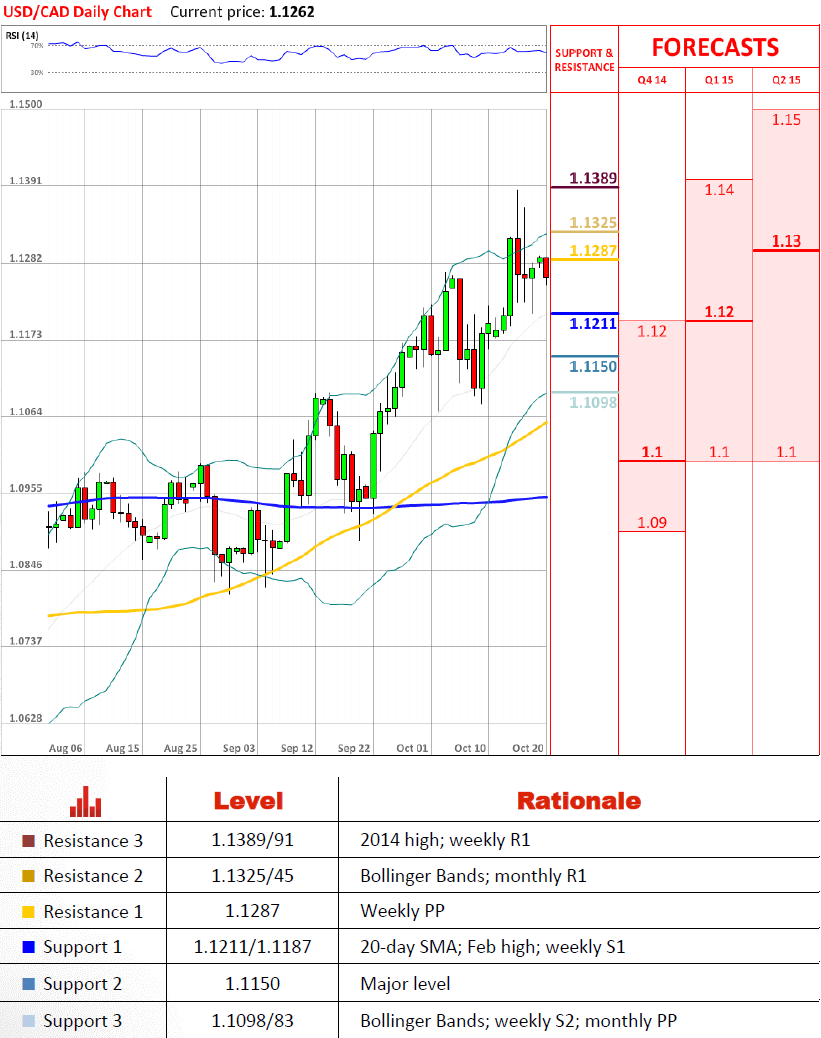
Task: Click the Oct 20 date axis label
Action: (x=528, y=748)
